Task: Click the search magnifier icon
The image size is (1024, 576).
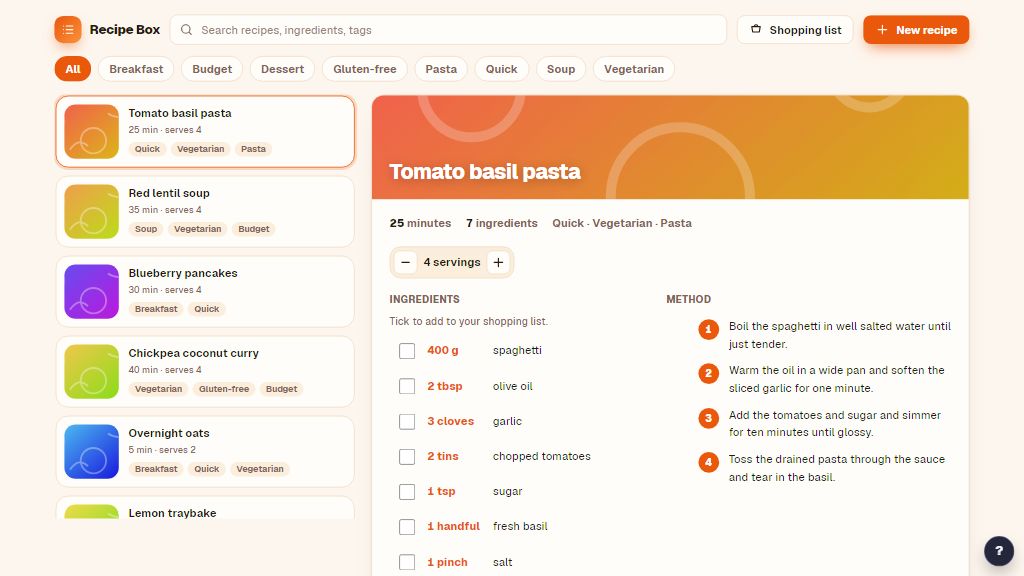Action: coord(186,30)
